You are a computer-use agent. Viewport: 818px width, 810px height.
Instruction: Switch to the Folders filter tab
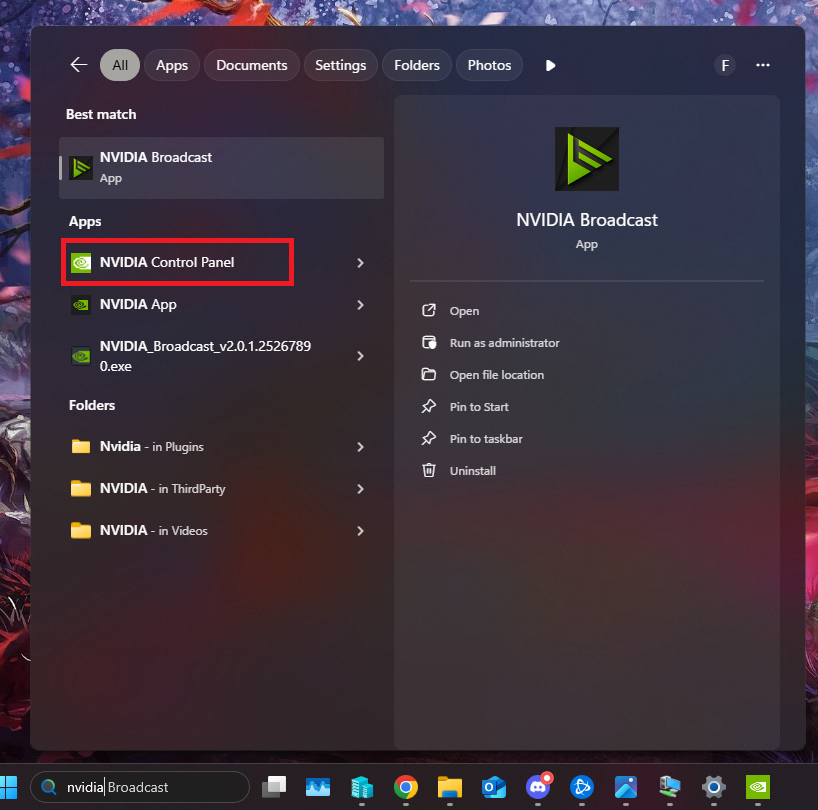417,65
